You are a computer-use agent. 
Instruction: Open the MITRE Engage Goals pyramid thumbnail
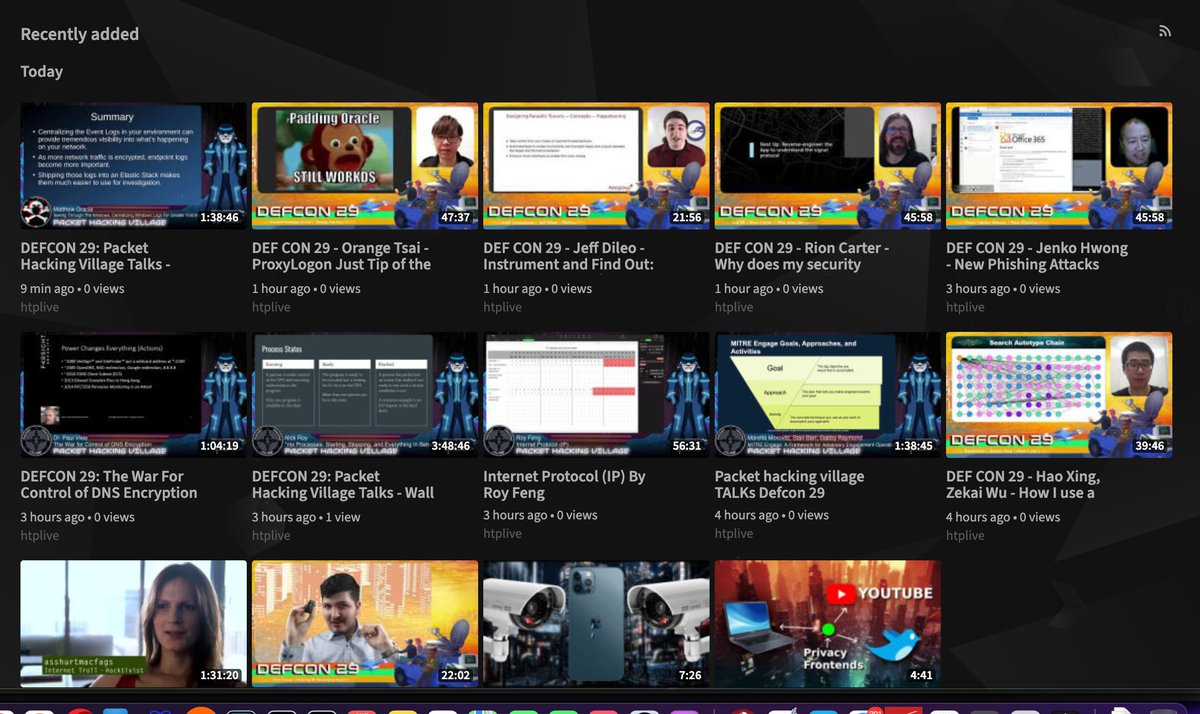[828, 395]
